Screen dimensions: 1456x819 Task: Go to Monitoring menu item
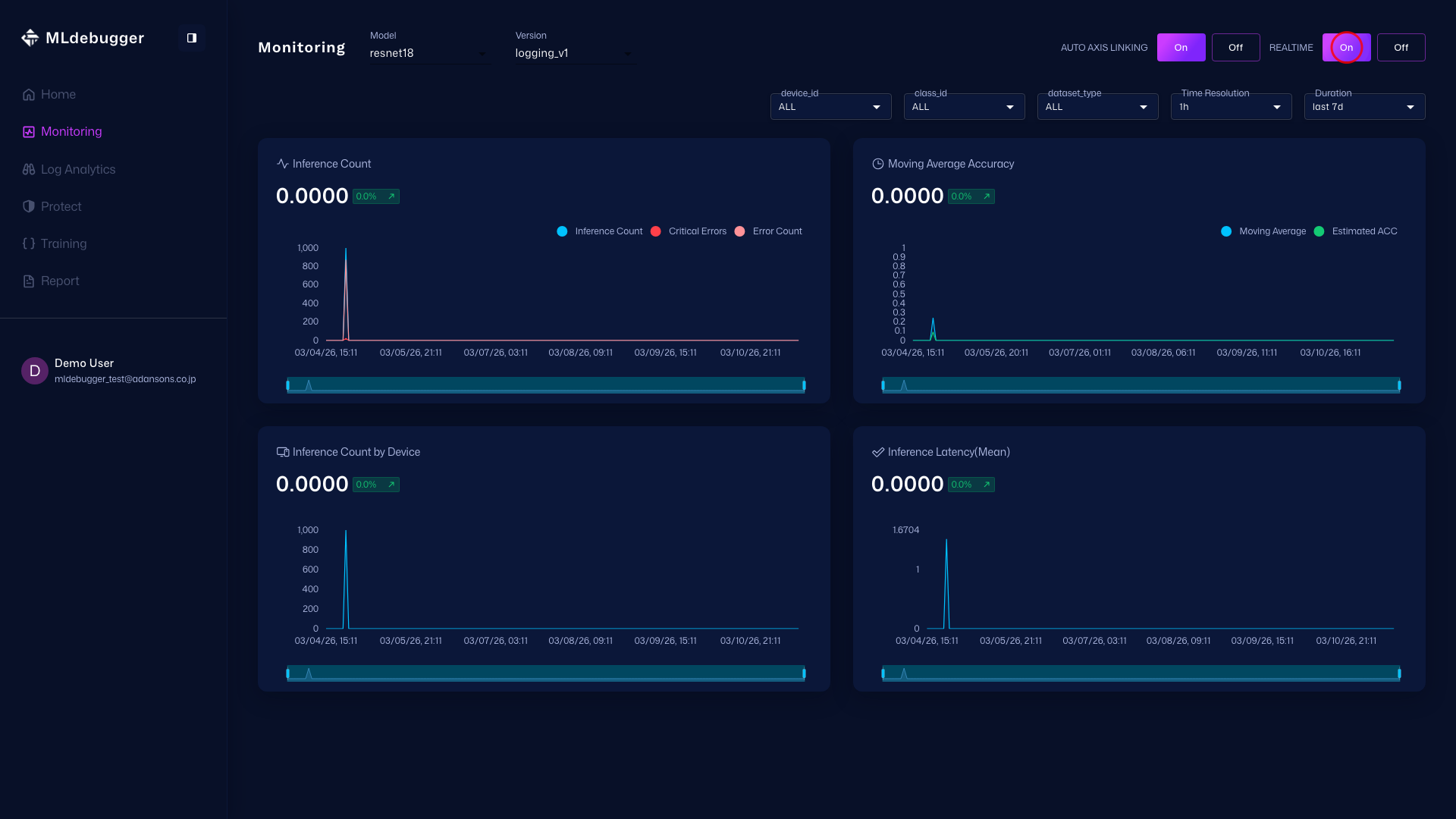[71, 132]
